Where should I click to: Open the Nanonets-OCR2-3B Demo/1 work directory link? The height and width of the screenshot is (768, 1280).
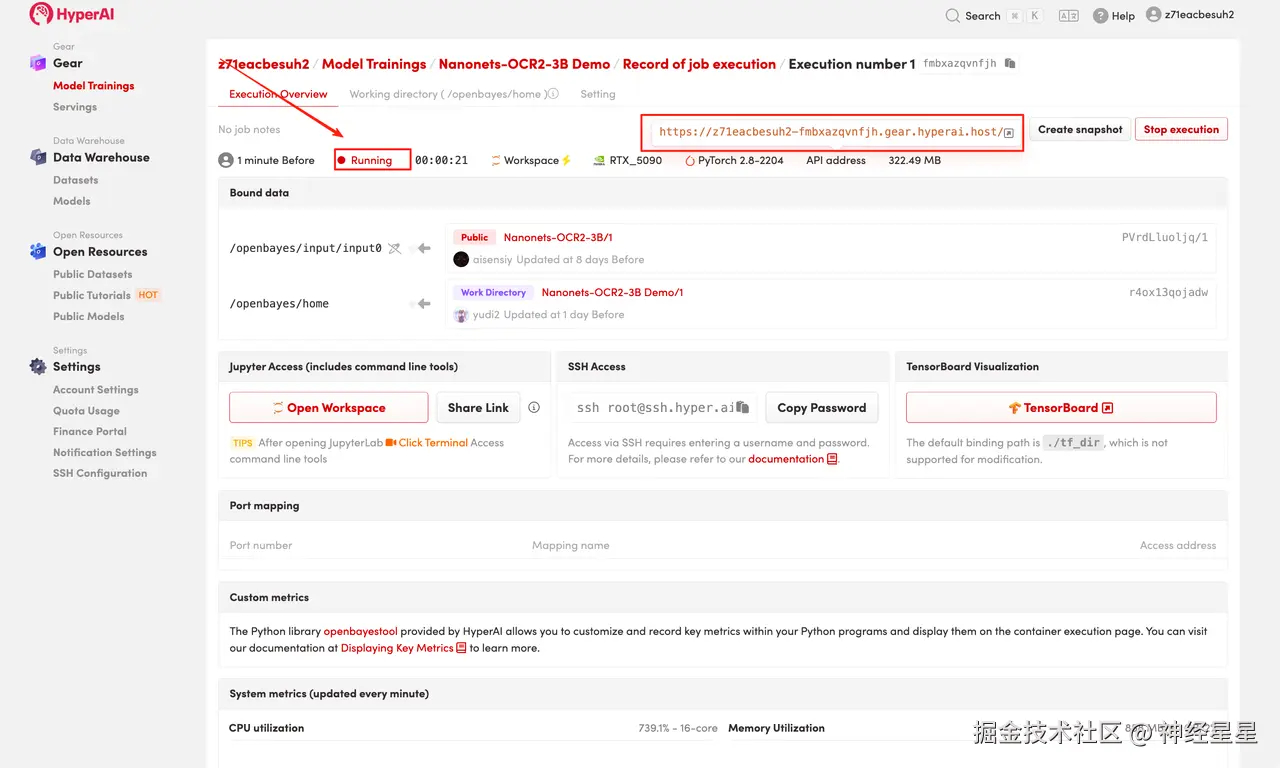tap(612, 293)
